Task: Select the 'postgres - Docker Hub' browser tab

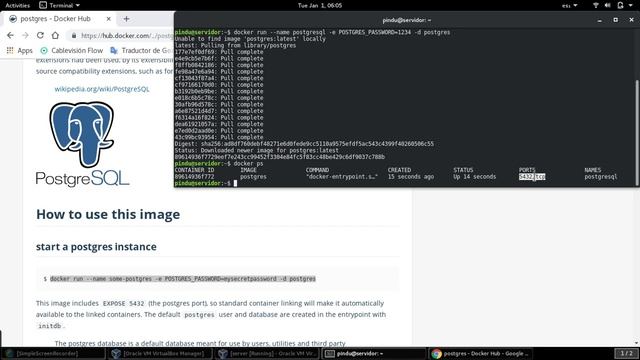Action: (59, 19)
